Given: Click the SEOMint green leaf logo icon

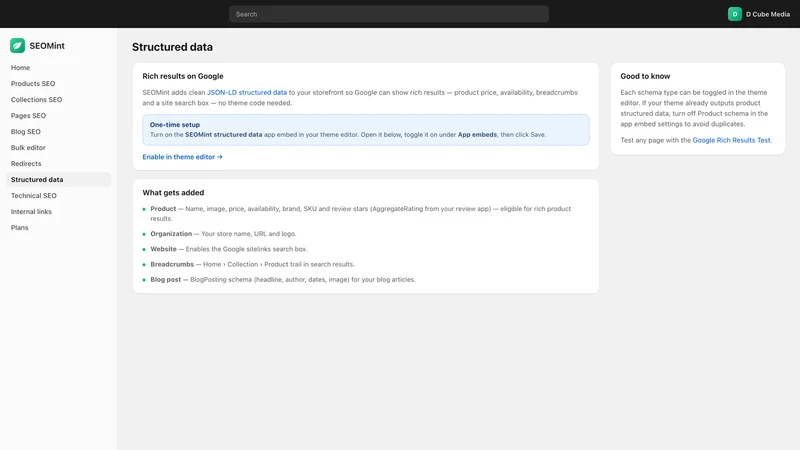Looking at the screenshot, I should (x=17, y=45).
